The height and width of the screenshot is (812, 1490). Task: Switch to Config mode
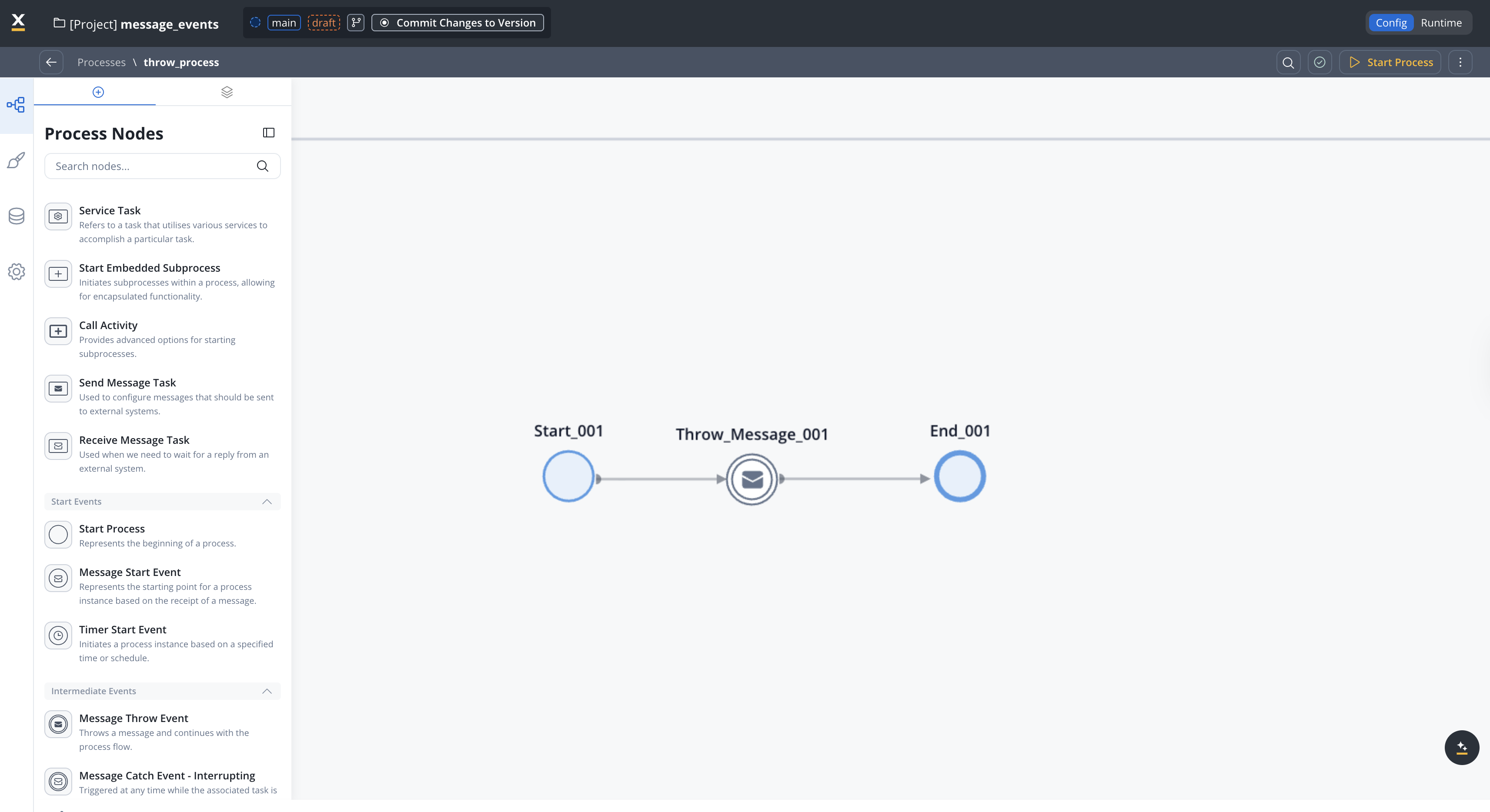pyautogui.click(x=1390, y=23)
